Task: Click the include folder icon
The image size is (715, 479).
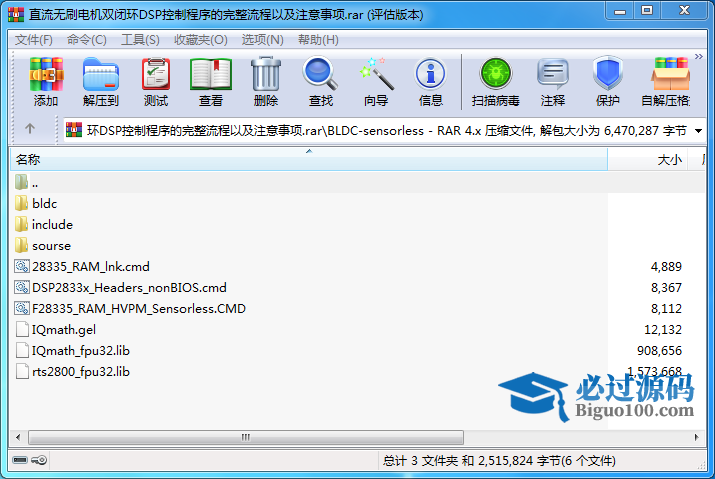Action: pos(21,224)
